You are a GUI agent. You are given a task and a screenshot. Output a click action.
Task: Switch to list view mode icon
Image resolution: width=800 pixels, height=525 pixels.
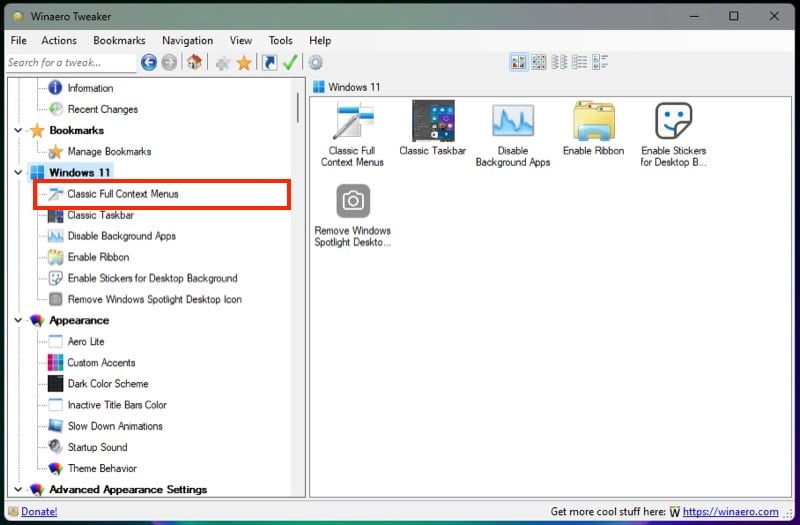[x=559, y=62]
